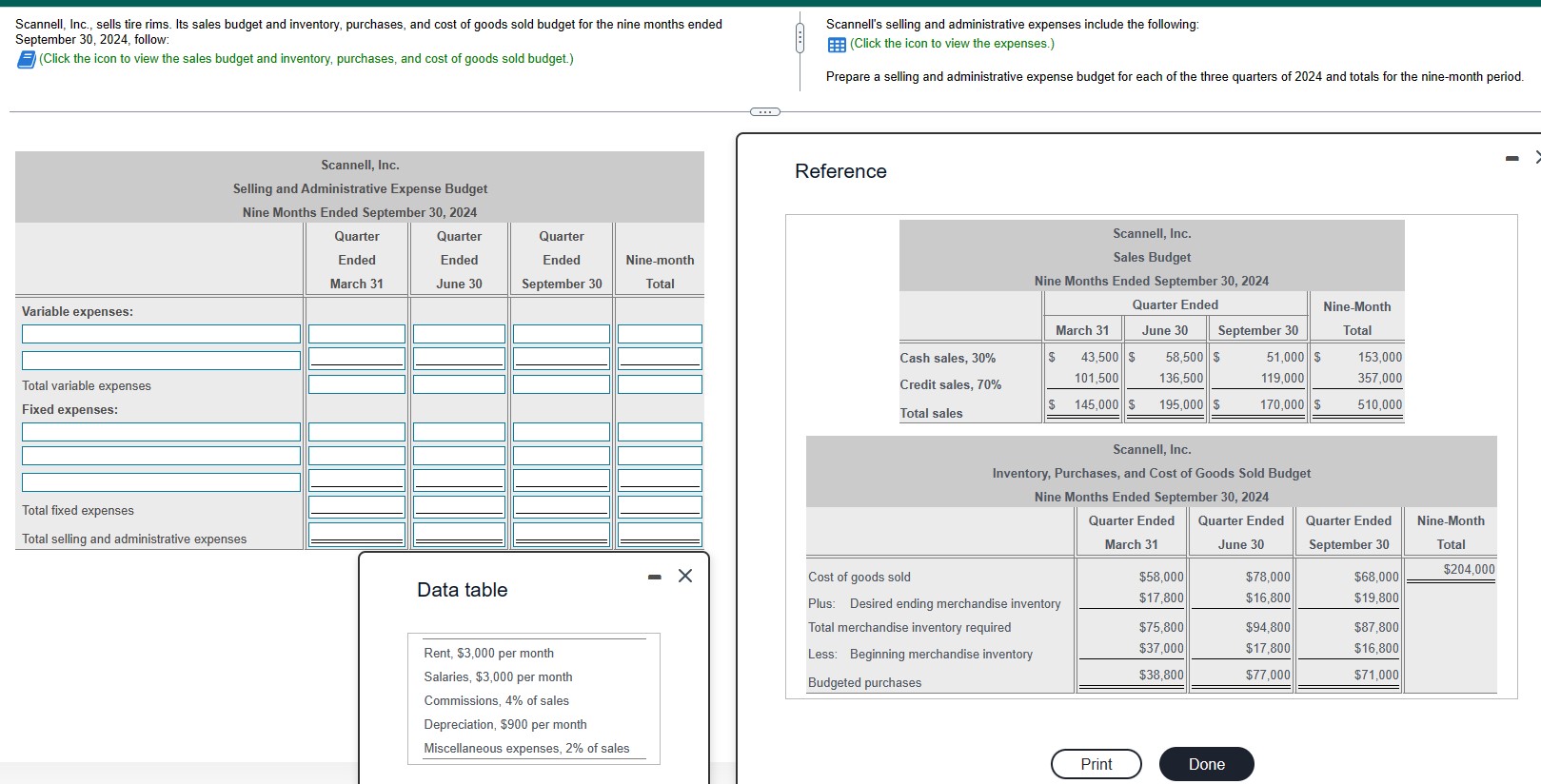Close the Data table popup
Viewport: 1541px width, 784px height.
pos(685,576)
